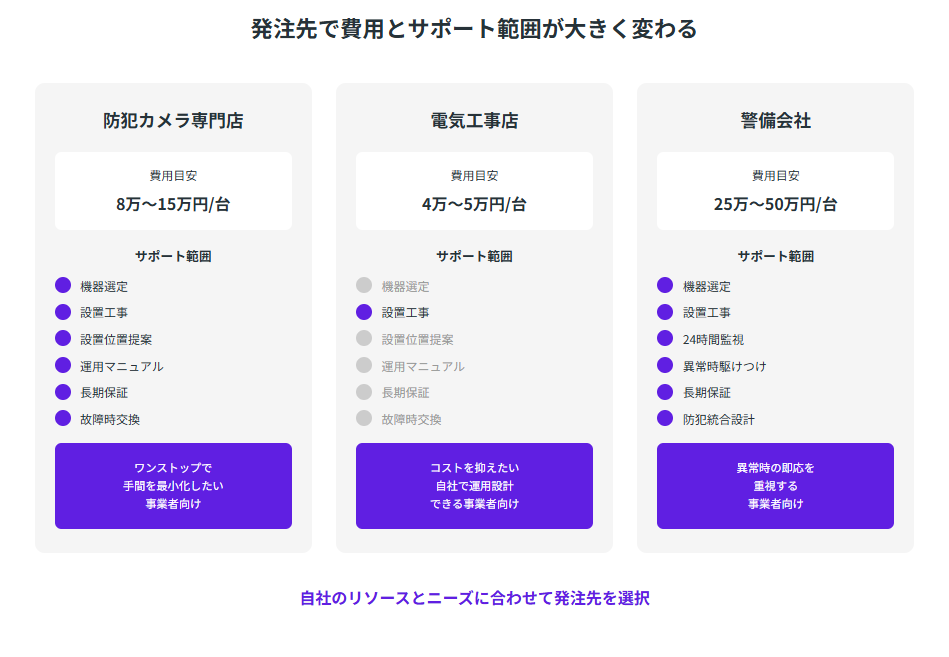Click the bullet dot beside 異常時駆けつけ
The image size is (949, 657).
pos(665,365)
